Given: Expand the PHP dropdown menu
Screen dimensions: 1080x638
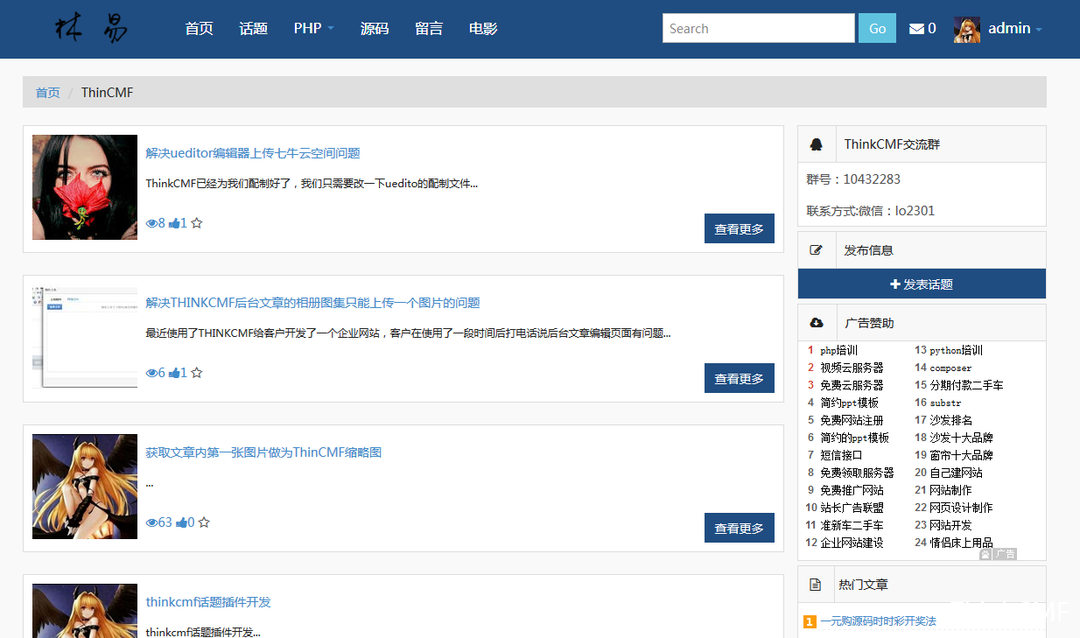Looking at the screenshot, I should click(313, 28).
